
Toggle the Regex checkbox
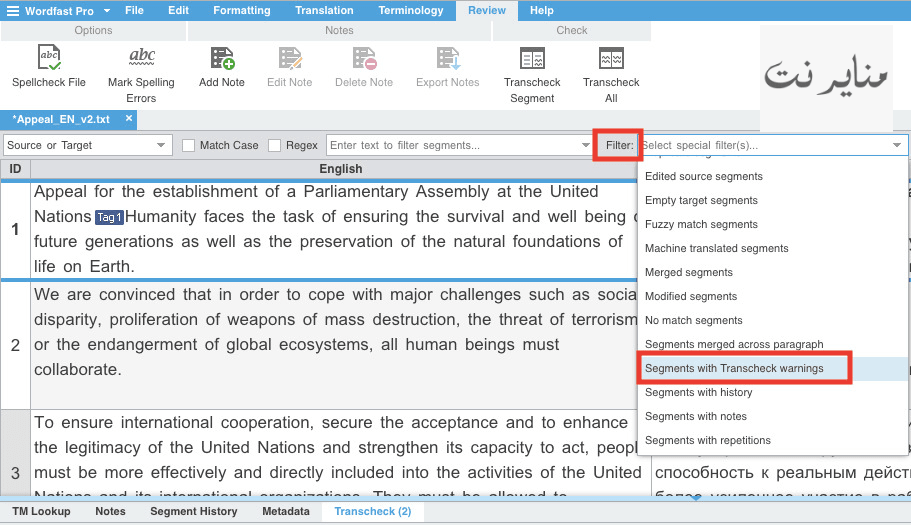274,145
